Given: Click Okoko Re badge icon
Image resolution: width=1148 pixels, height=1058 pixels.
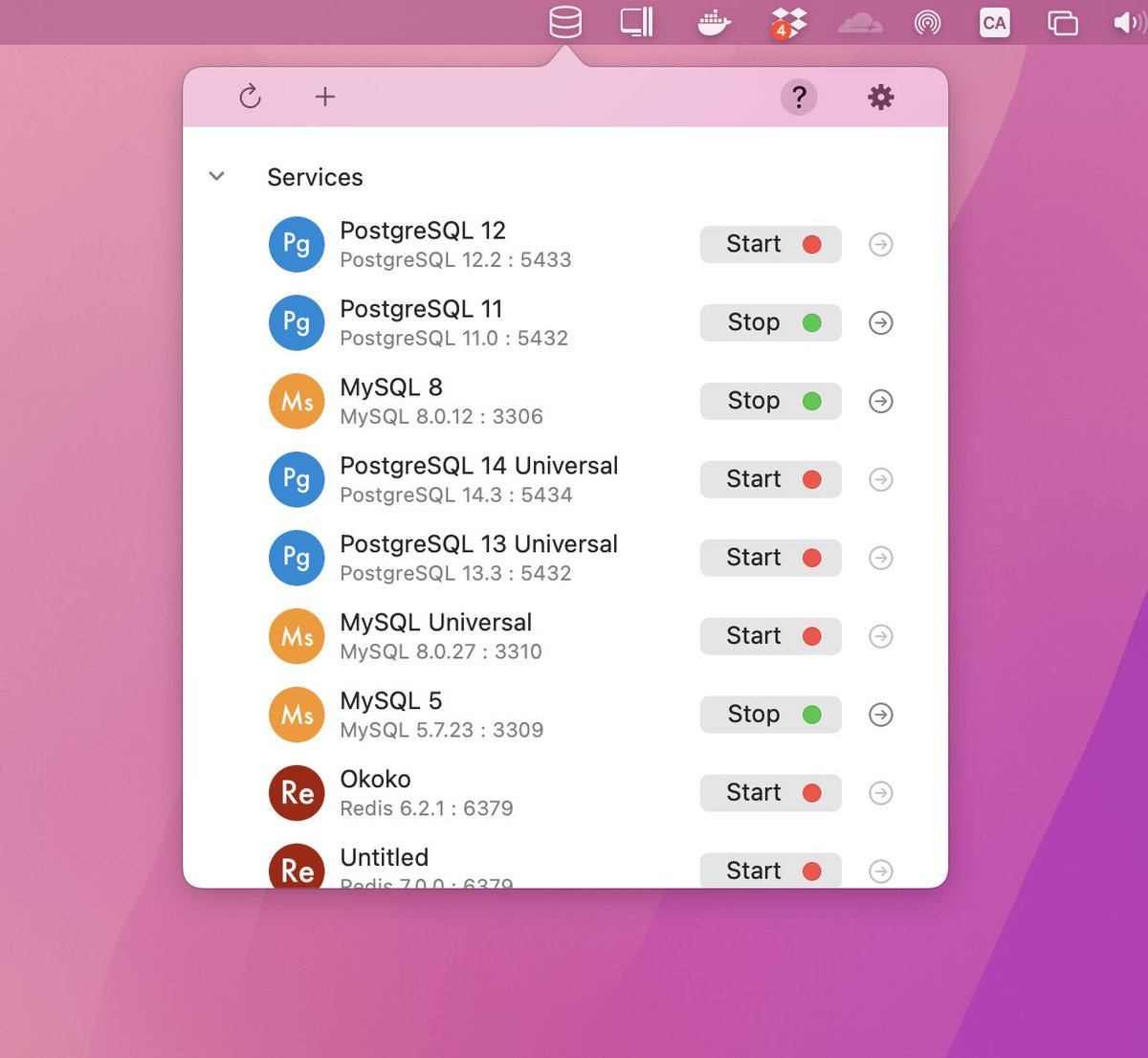Looking at the screenshot, I should click(x=297, y=794).
